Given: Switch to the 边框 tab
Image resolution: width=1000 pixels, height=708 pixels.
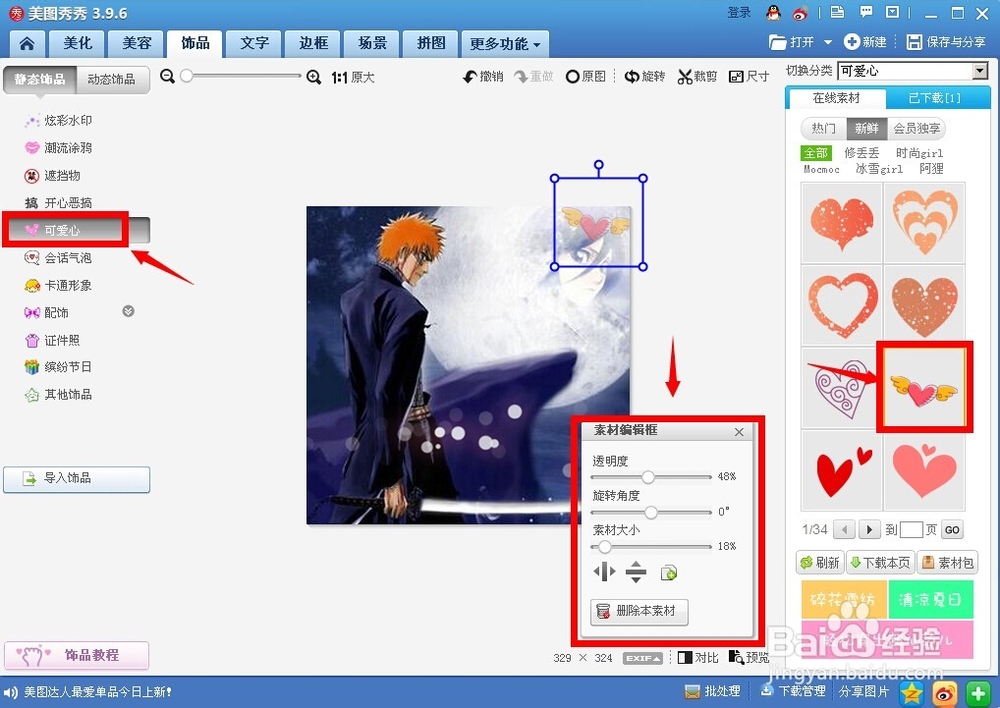Looking at the screenshot, I should [x=313, y=43].
